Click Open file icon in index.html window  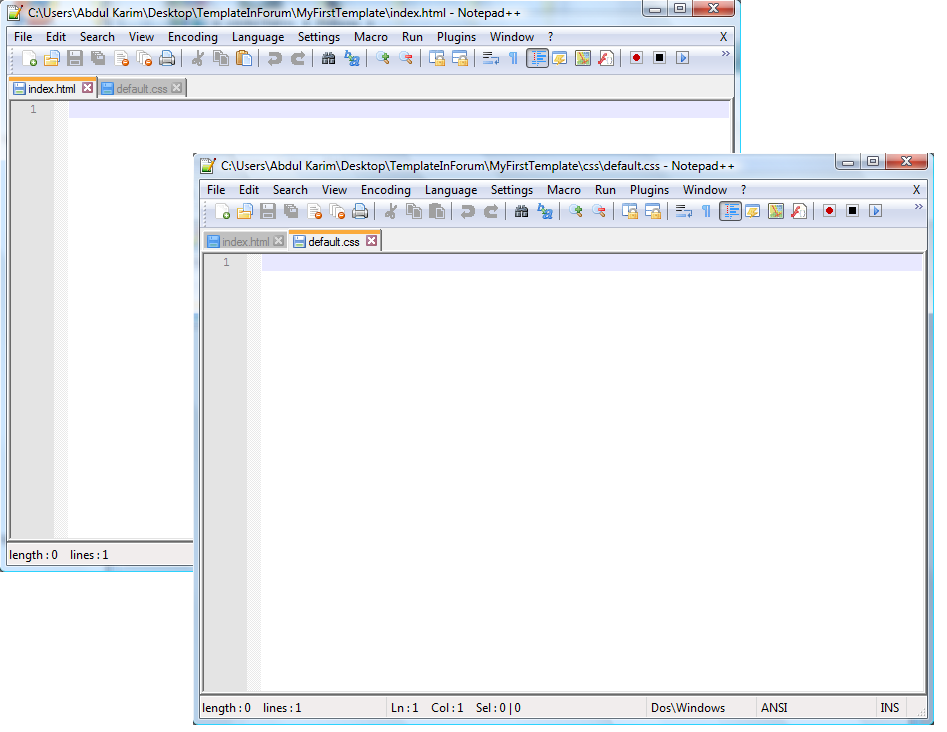52,58
